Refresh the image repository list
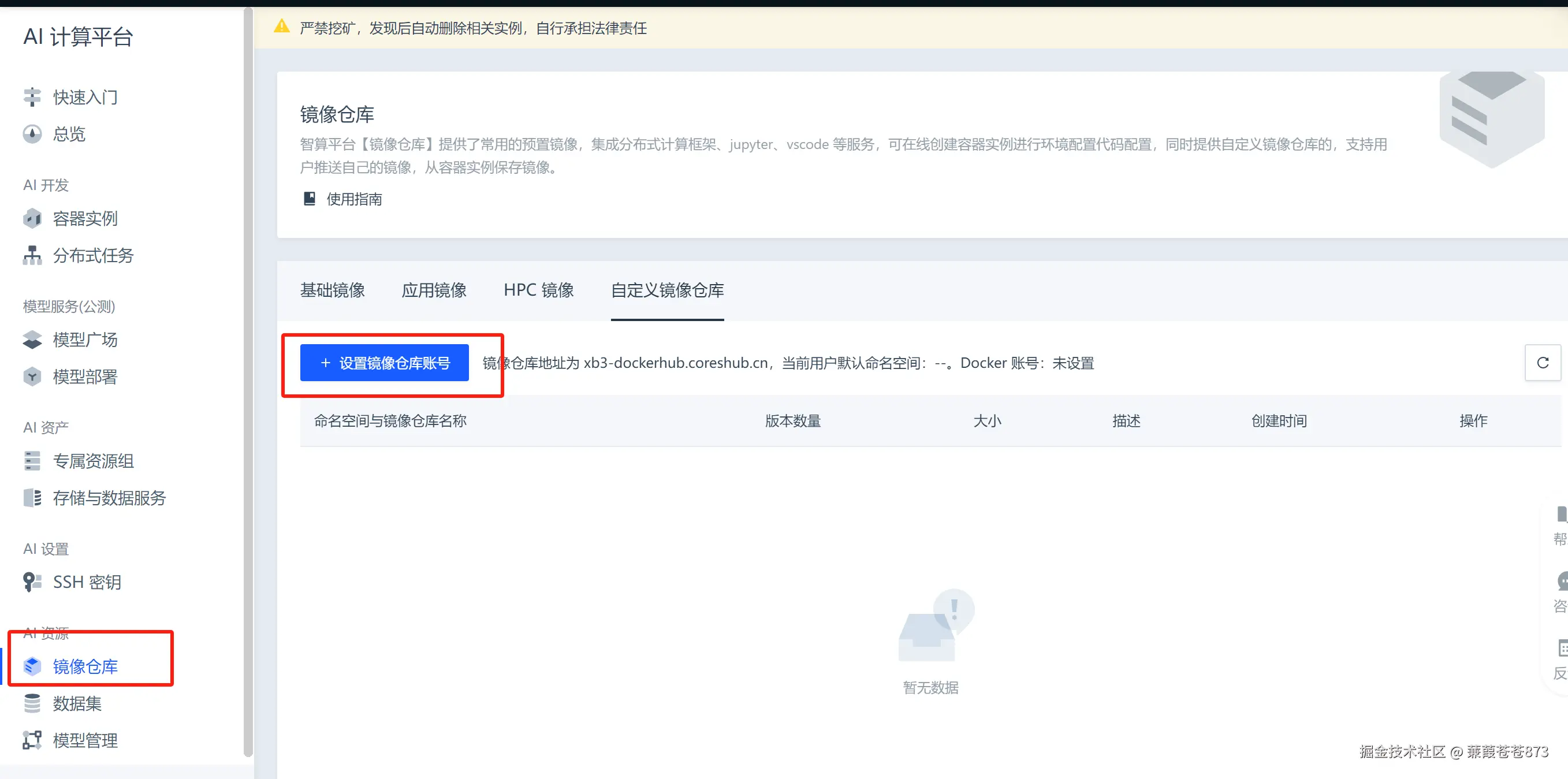Viewport: 1568px width, 779px height. (1542, 363)
